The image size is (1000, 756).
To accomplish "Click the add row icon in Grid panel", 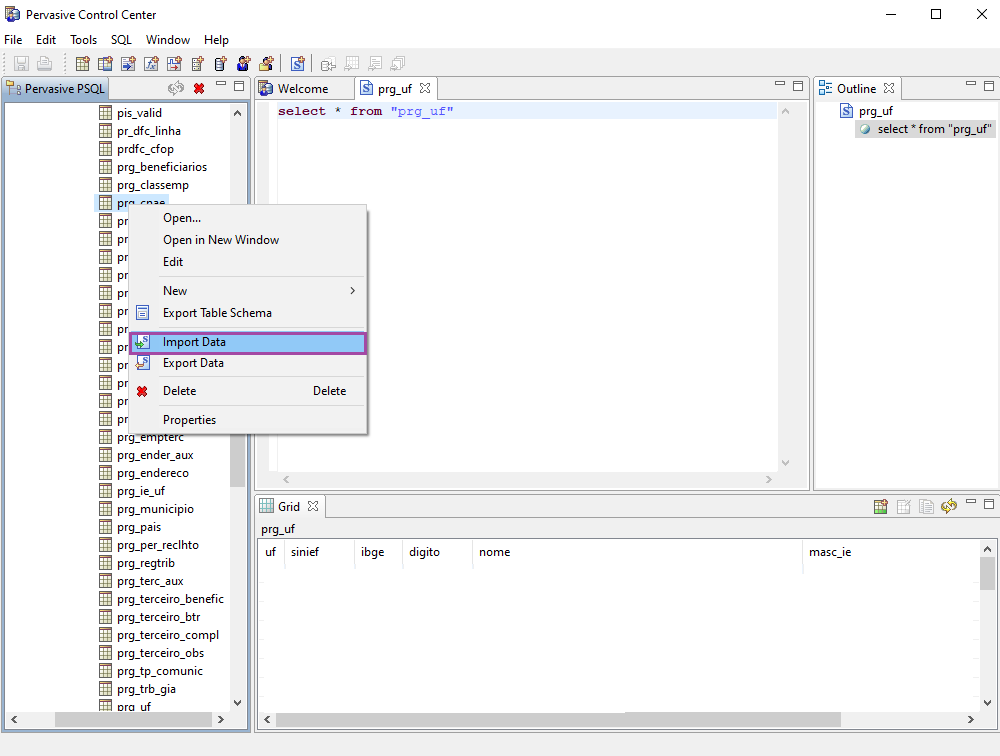I will (x=880, y=507).
